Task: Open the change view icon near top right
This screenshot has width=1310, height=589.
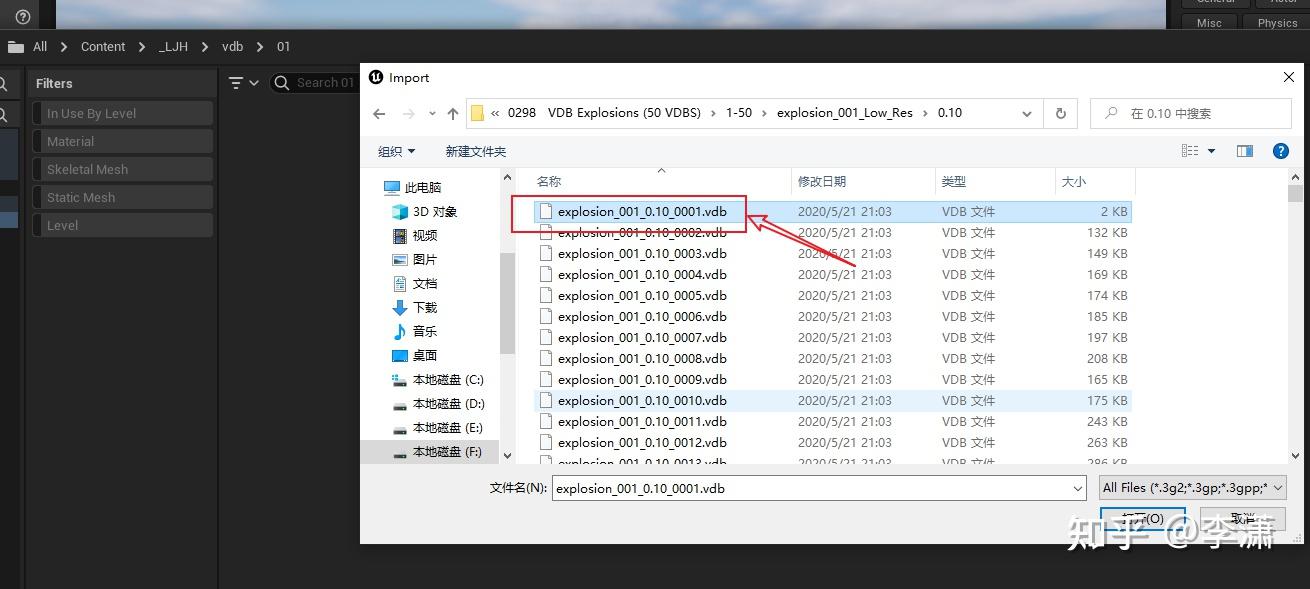Action: click(x=1191, y=150)
